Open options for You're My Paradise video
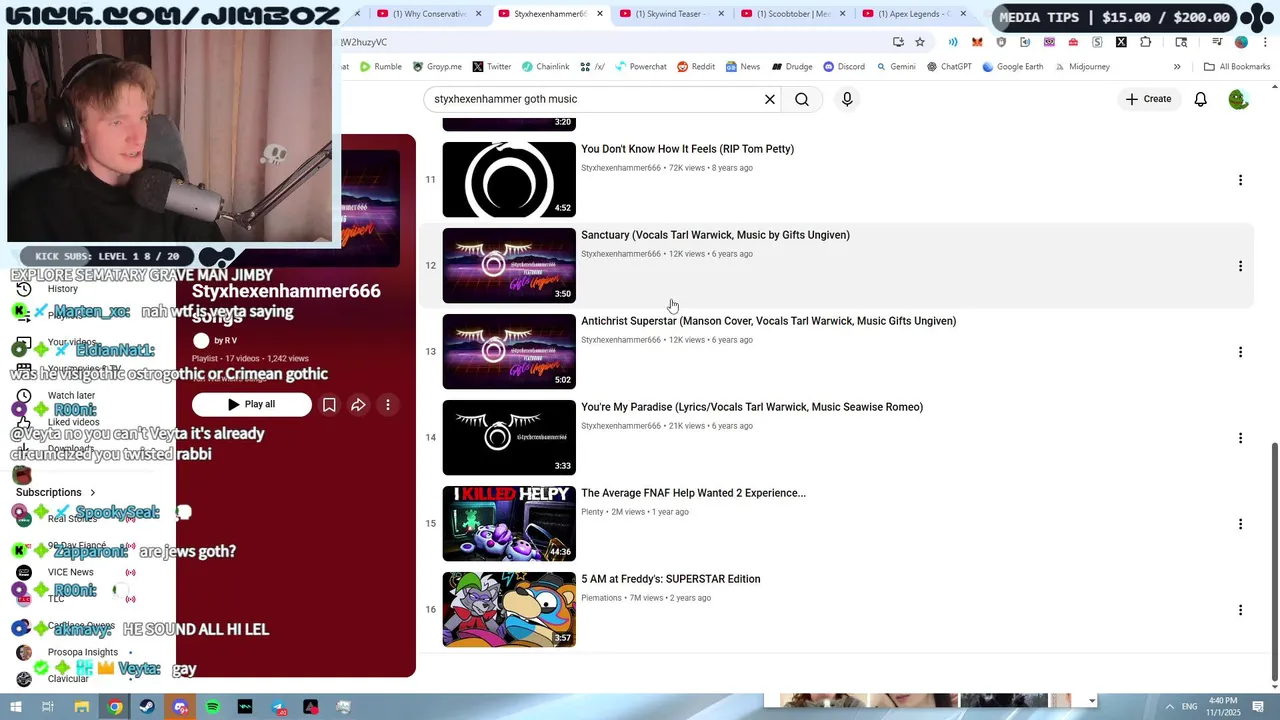Screen dimensions: 1280x720 tap(1240, 438)
